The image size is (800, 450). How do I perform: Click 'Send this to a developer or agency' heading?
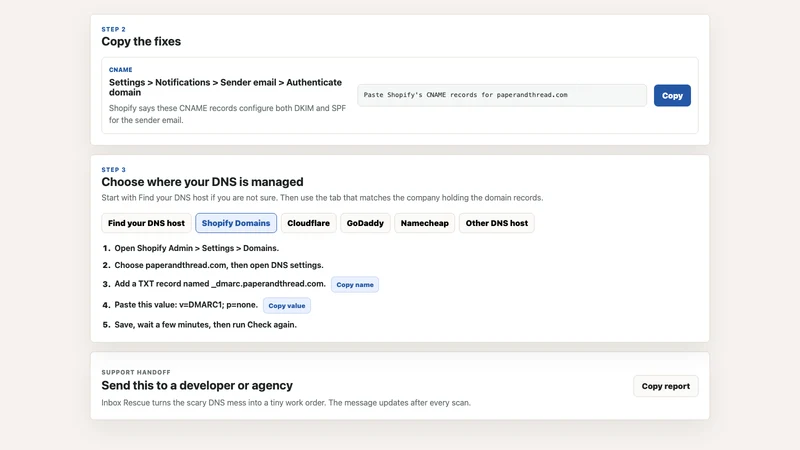(197, 385)
